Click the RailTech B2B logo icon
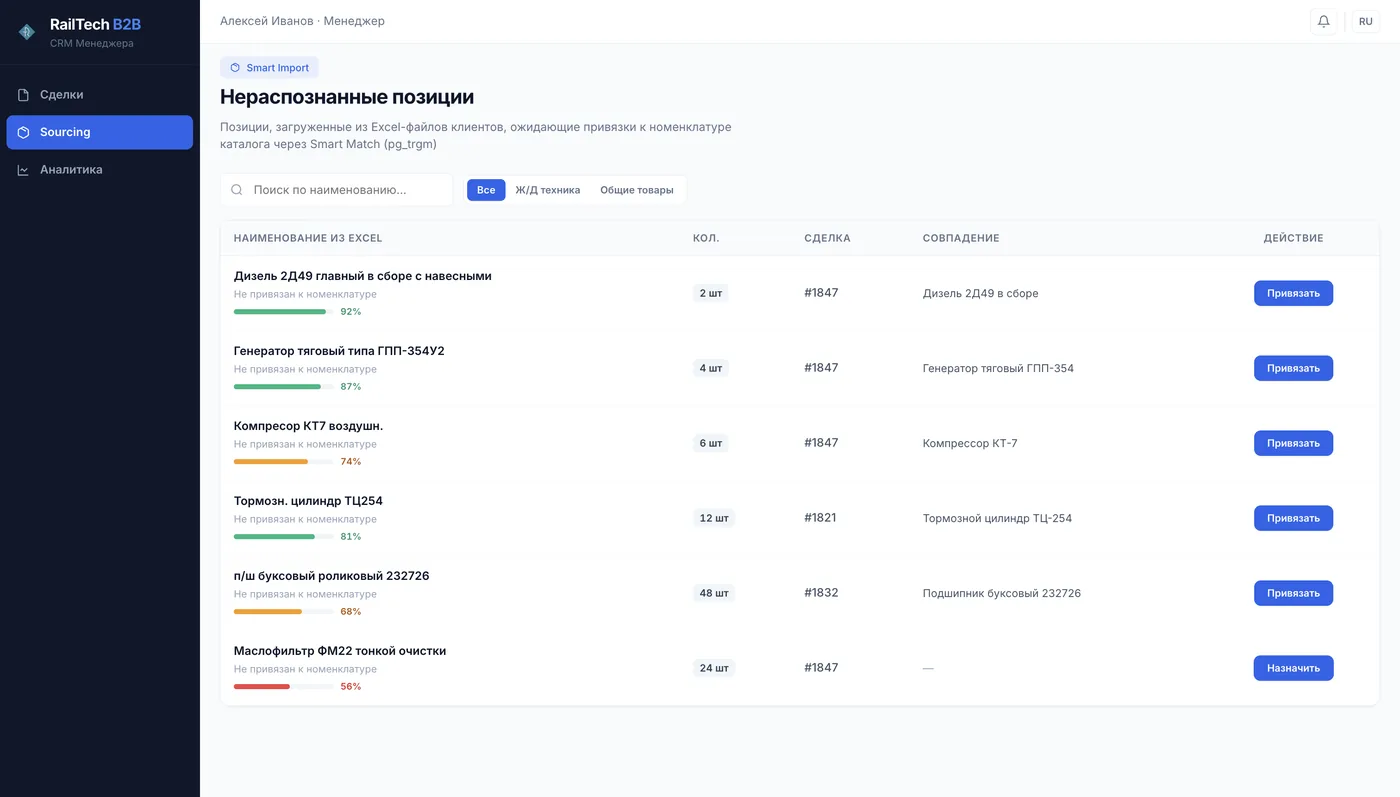The height and width of the screenshot is (797, 1400). [25, 30]
